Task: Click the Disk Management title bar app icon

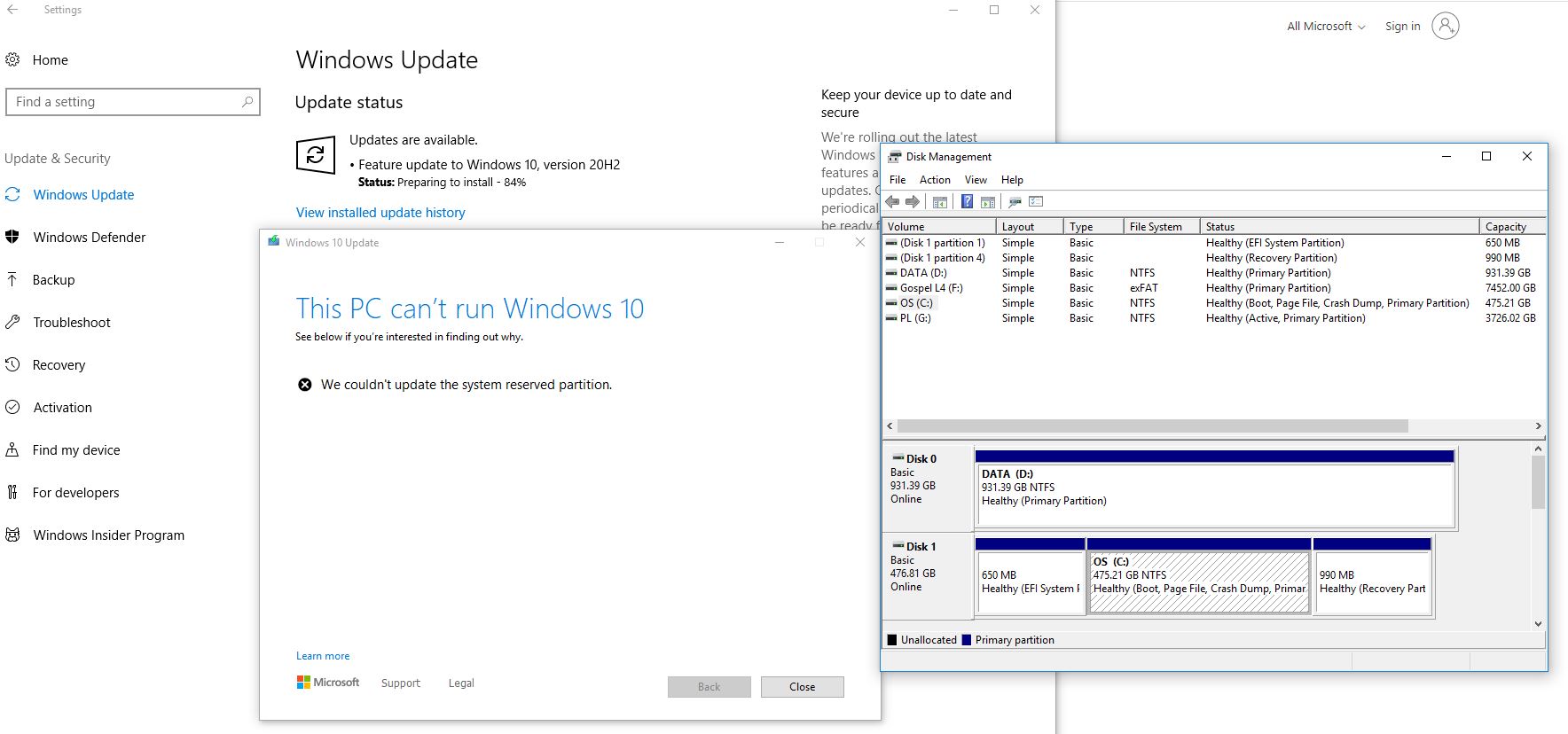Action: 895,157
